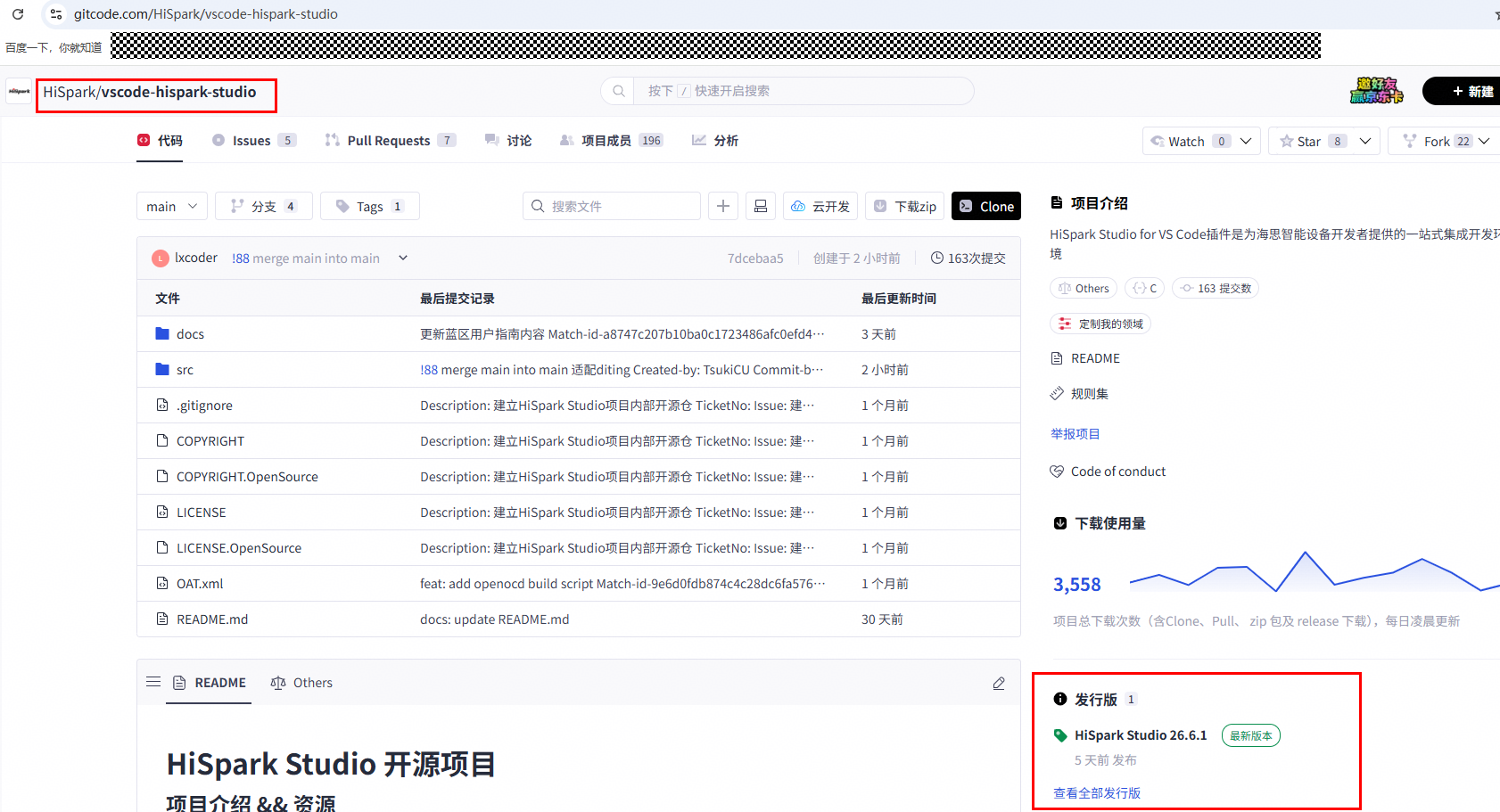This screenshot has width=1500, height=812.
Task: Click the OAT.xml file icon
Action: (162, 583)
